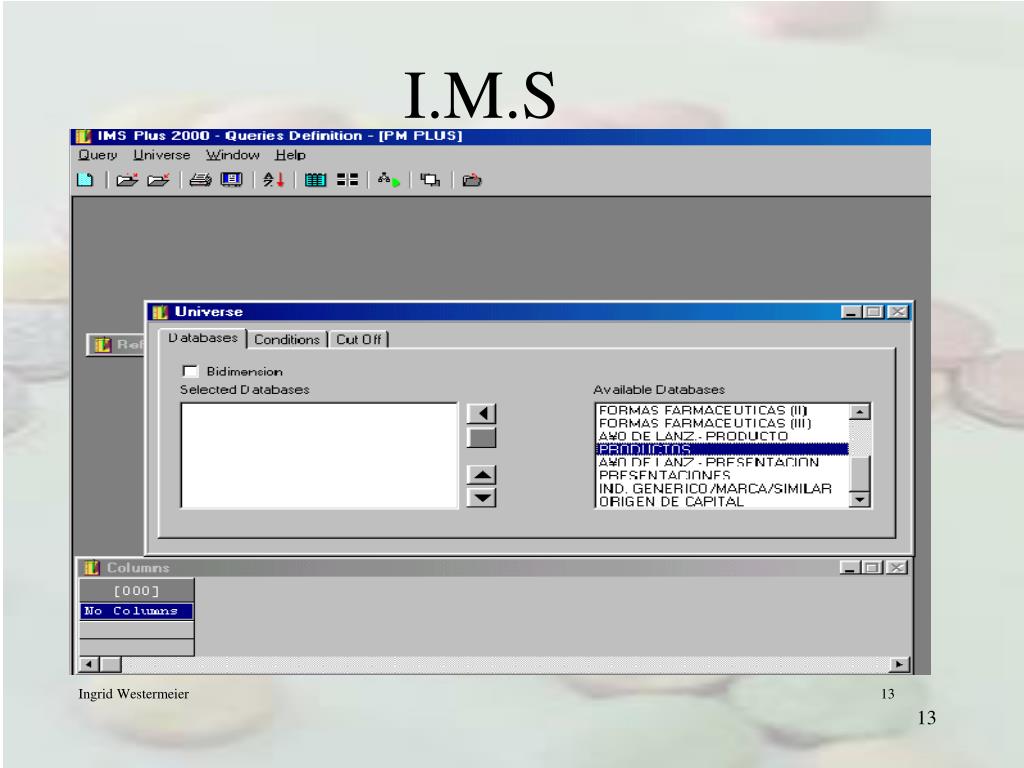Select PRESENTACIONES database entry
Viewport: 1024px width, 768px height.
point(722,475)
